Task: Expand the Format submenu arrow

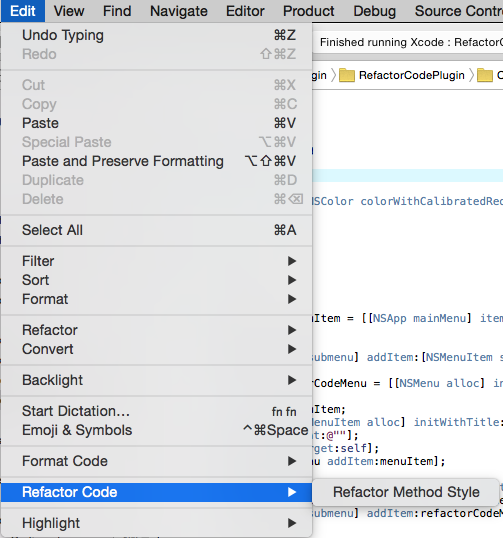Action: tap(292, 299)
